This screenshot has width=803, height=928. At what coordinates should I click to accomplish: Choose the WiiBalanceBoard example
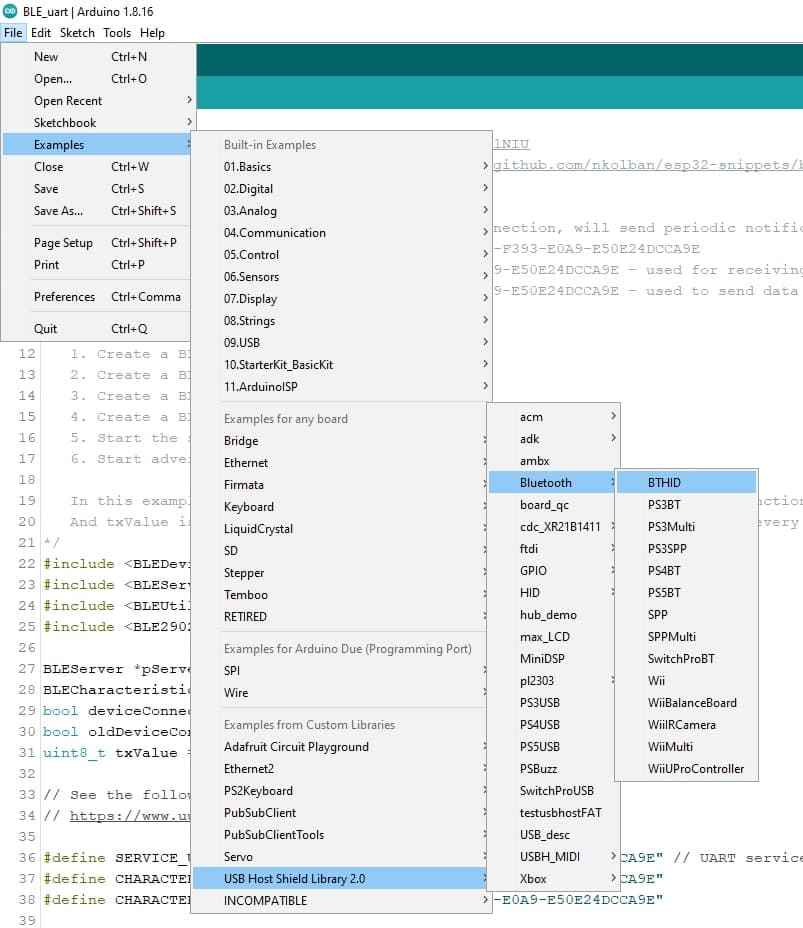692,703
